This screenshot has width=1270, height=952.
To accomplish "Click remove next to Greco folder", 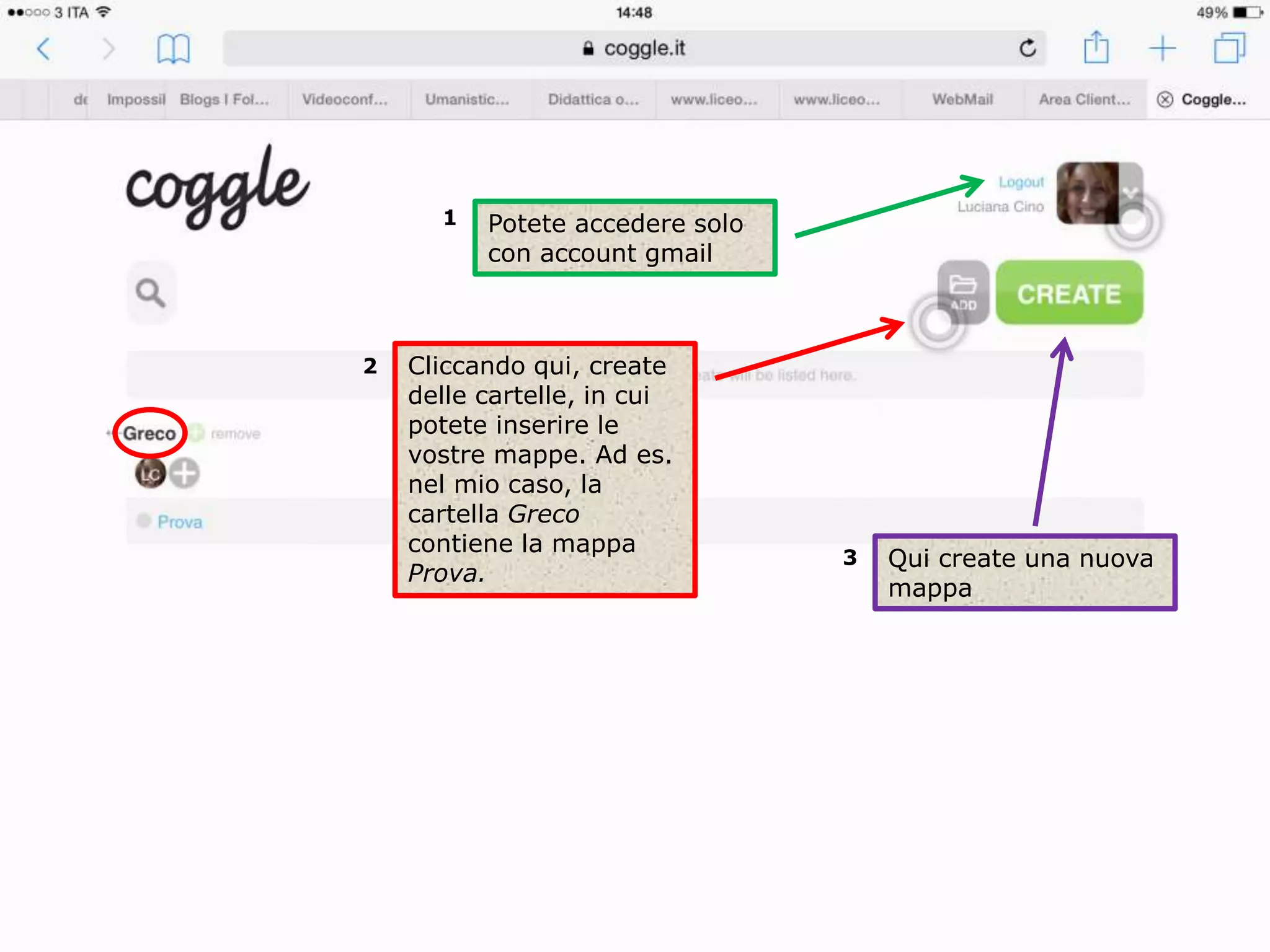I will [236, 434].
